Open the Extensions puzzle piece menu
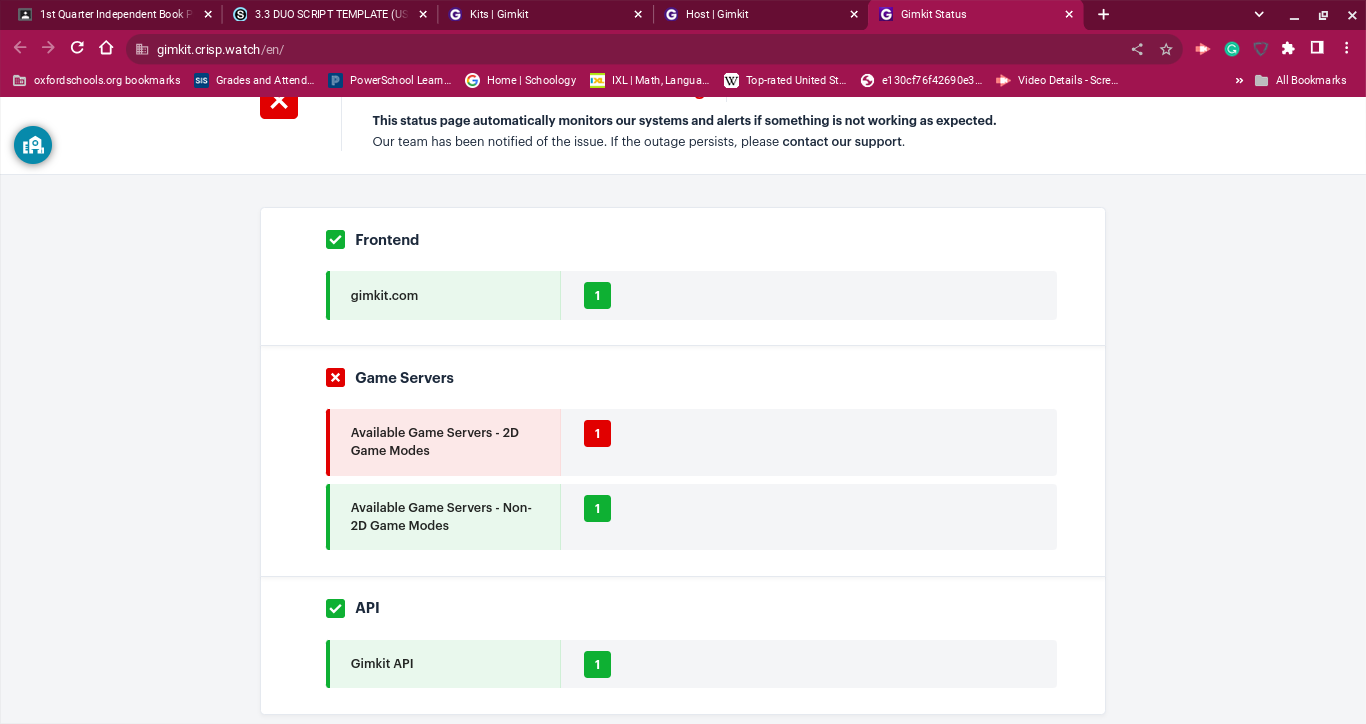 [x=1288, y=48]
